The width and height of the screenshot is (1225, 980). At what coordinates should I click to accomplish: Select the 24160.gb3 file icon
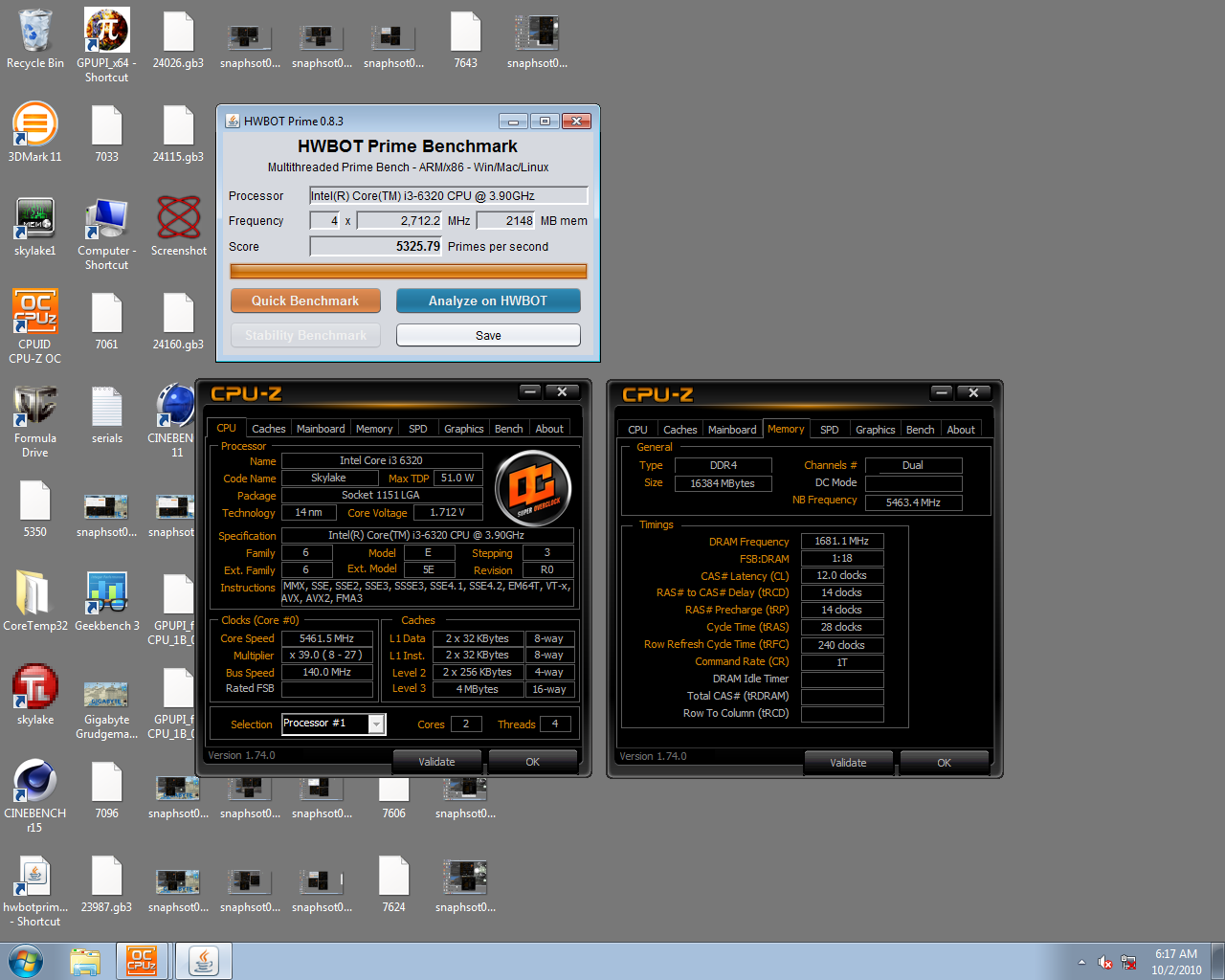click(x=178, y=321)
